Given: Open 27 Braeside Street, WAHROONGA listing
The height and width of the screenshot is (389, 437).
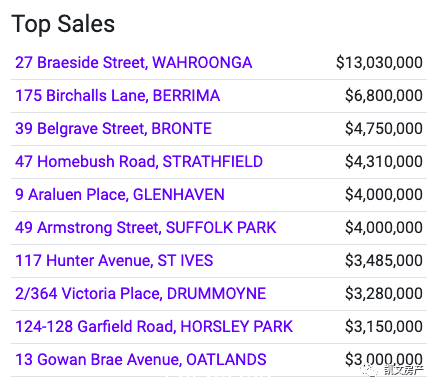Looking at the screenshot, I should [x=133, y=63].
